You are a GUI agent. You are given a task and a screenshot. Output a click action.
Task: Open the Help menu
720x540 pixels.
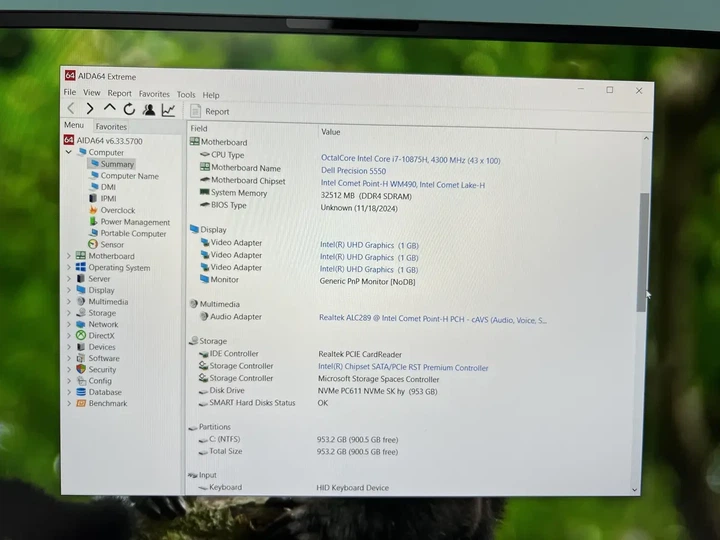point(211,95)
